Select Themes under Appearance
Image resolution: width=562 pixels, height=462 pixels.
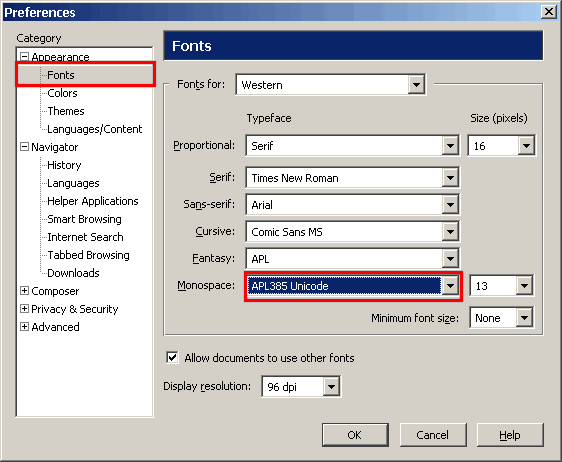(x=66, y=111)
